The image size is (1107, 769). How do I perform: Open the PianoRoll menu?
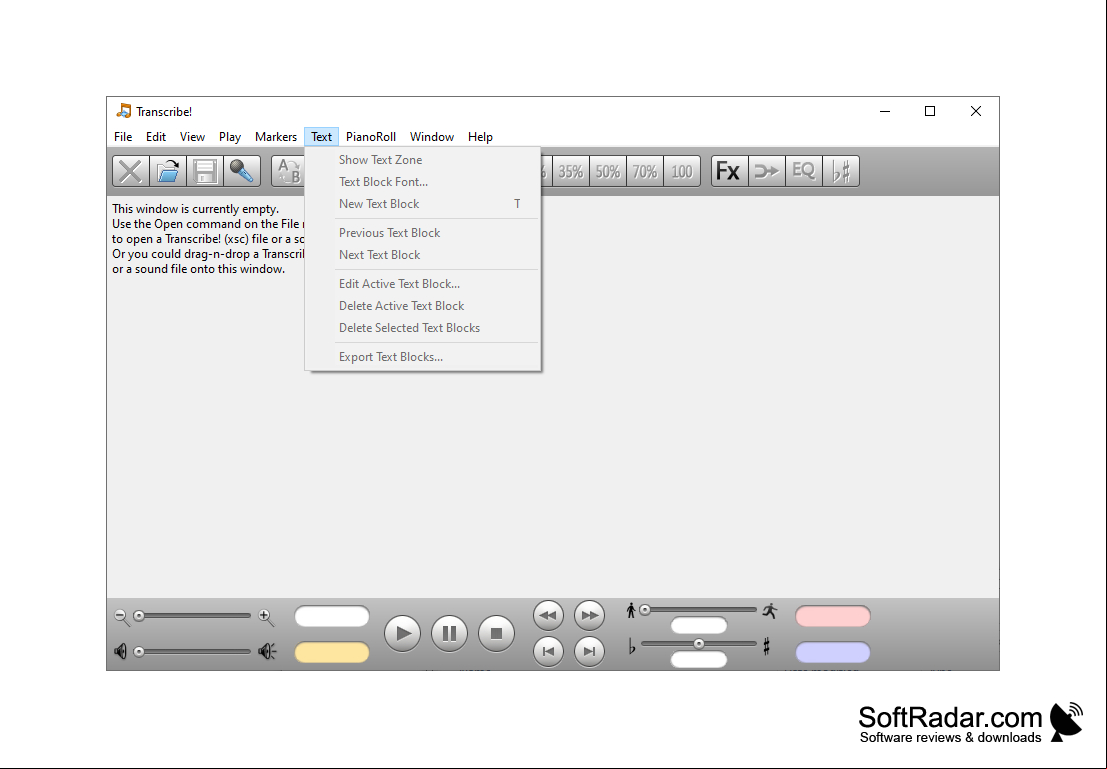(371, 137)
